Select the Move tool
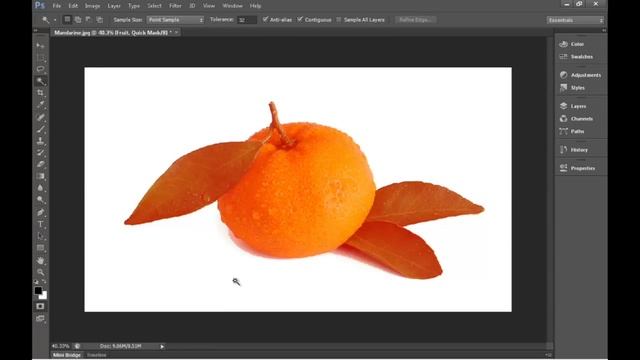Viewport: 640px width, 360px height. click(x=40, y=45)
